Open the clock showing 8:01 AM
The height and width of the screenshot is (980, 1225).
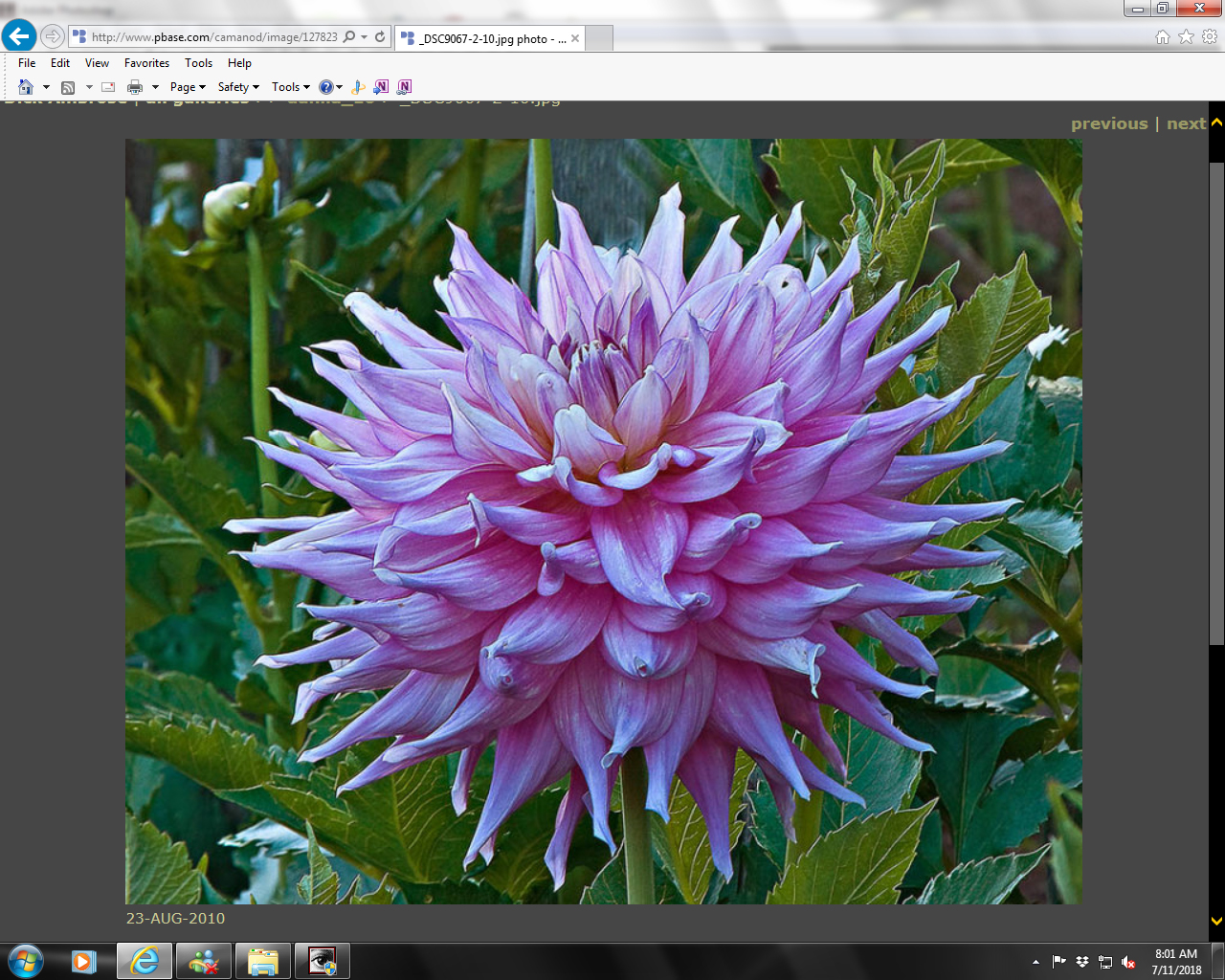[x=1176, y=962]
